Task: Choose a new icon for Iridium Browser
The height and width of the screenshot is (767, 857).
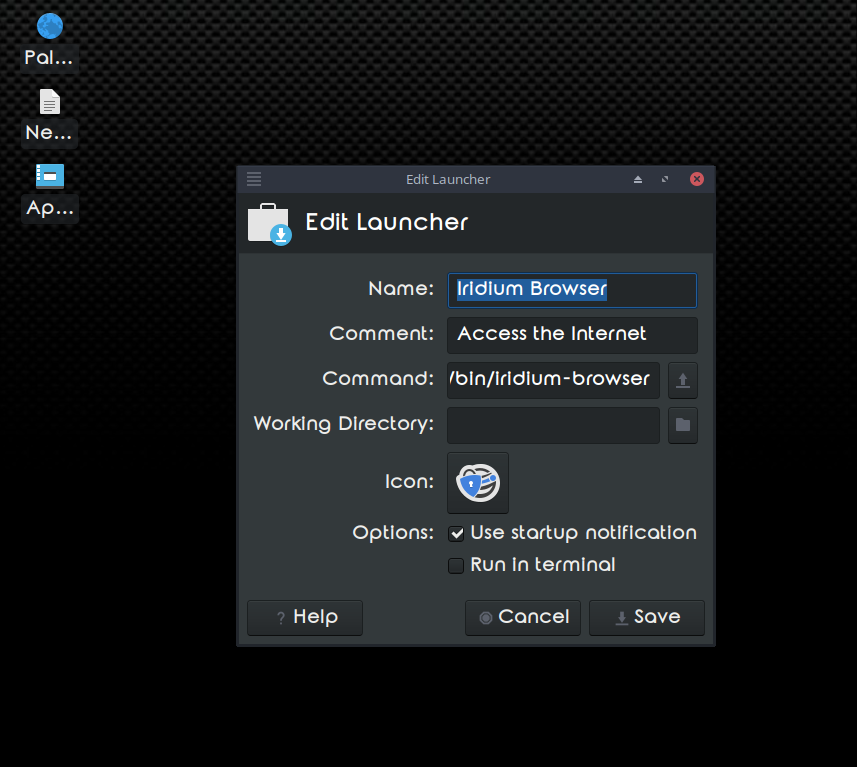Action: (x=478, y=483)
